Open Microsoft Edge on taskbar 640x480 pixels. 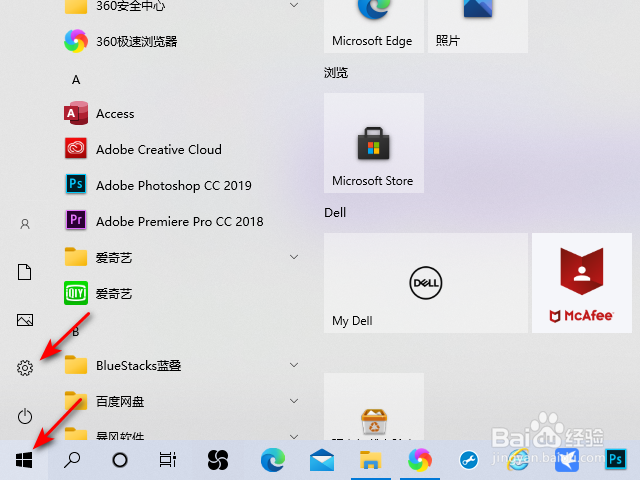273,460
